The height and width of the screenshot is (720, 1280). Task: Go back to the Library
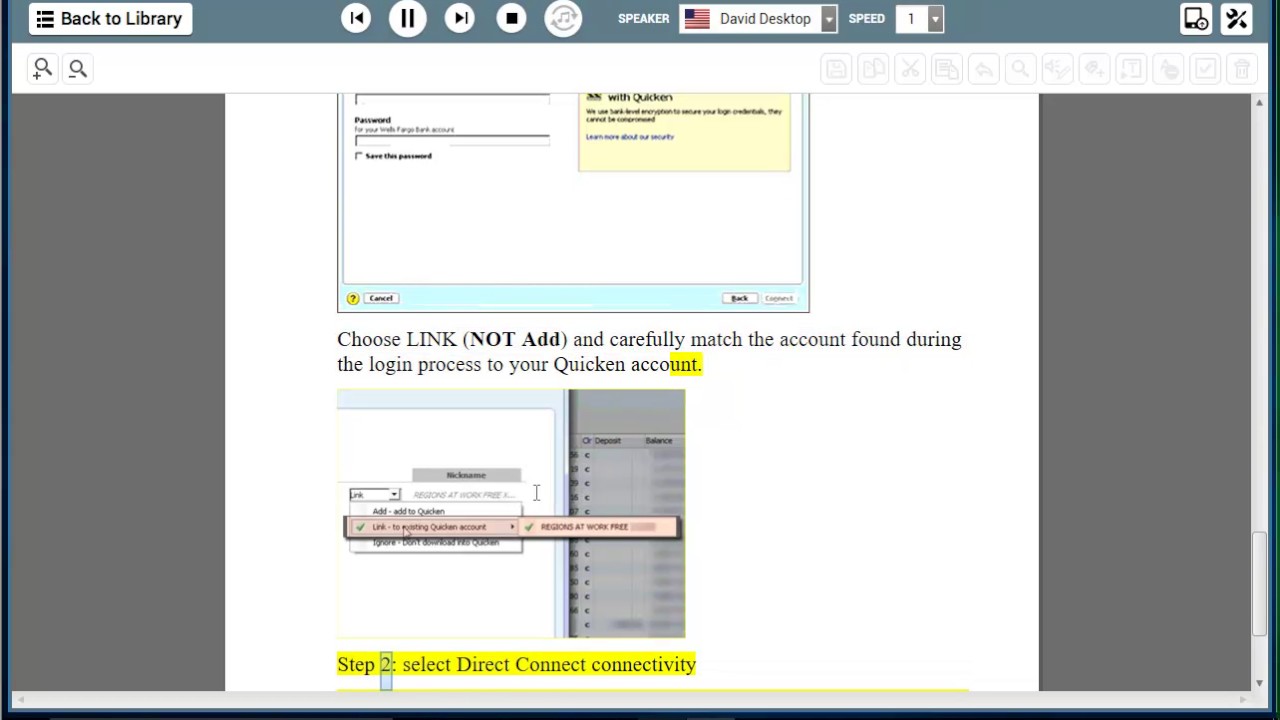[x=110, y=19]
